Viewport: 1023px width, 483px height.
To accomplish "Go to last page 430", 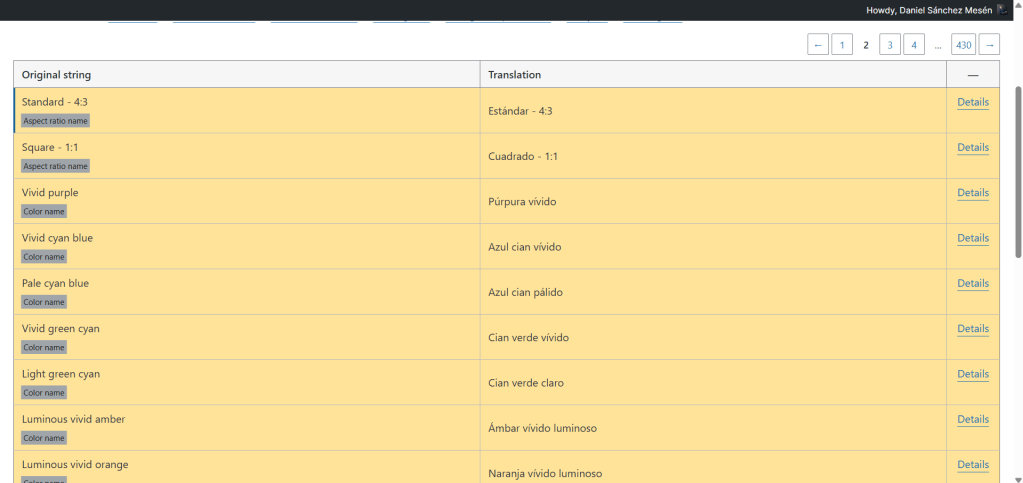I will click(963, 45).
